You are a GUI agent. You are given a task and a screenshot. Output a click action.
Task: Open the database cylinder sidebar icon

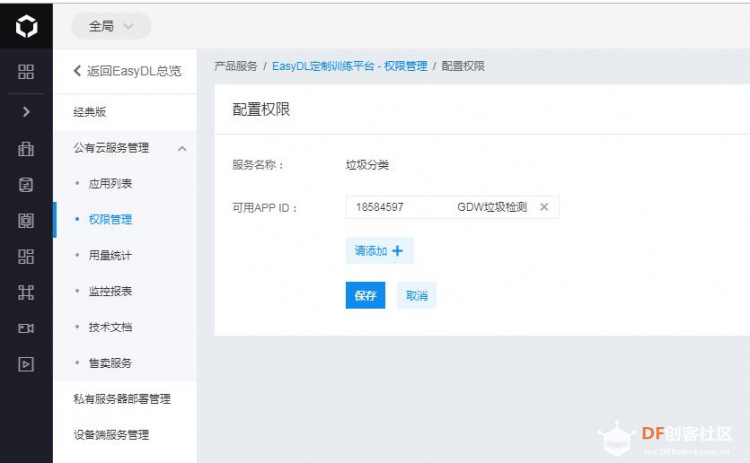click(26, 185)
